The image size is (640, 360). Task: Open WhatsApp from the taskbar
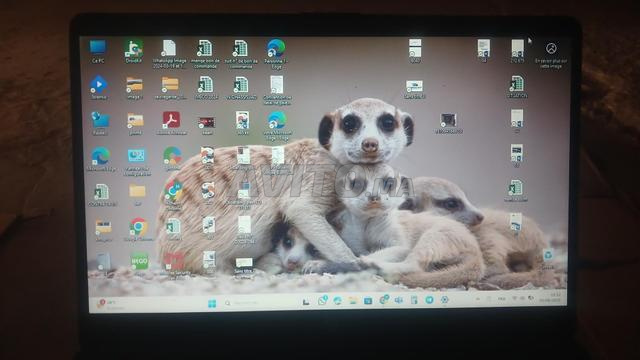[x=322, y=300]
